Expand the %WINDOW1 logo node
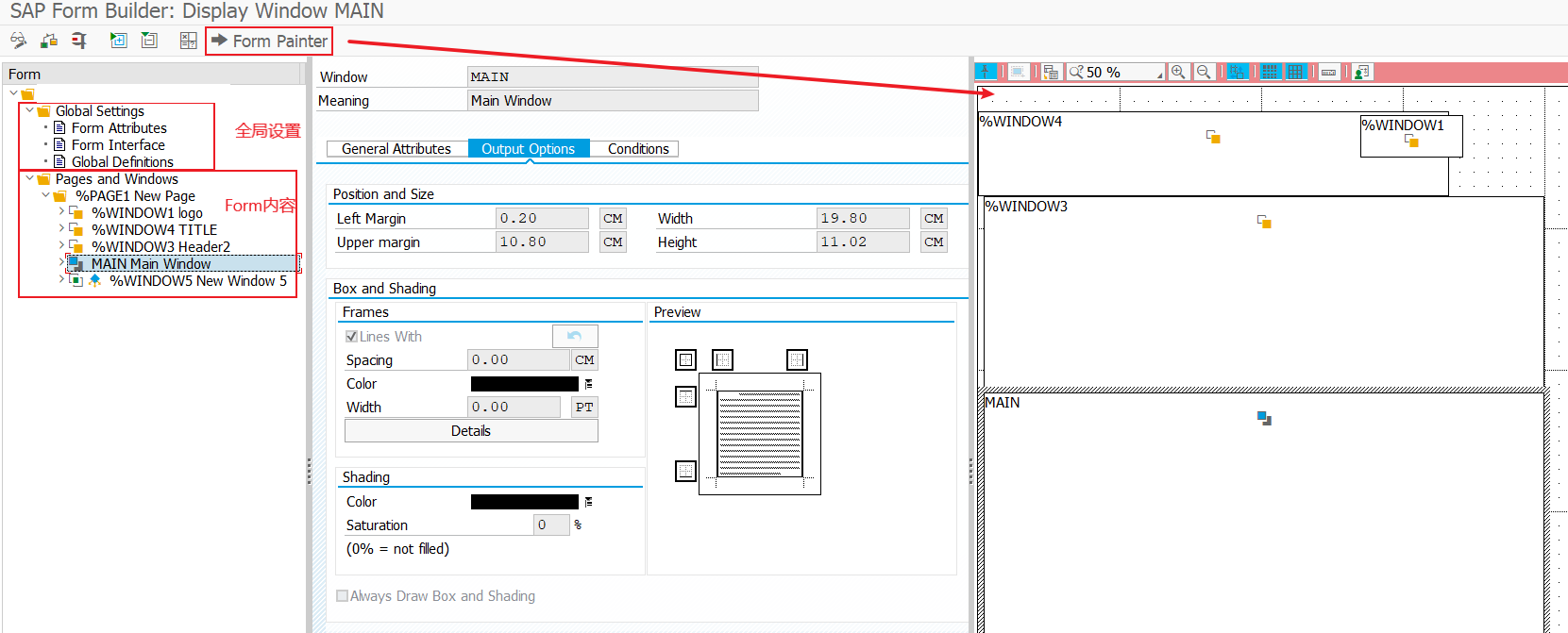This screenshot has height=633, width=1568. 61,212
